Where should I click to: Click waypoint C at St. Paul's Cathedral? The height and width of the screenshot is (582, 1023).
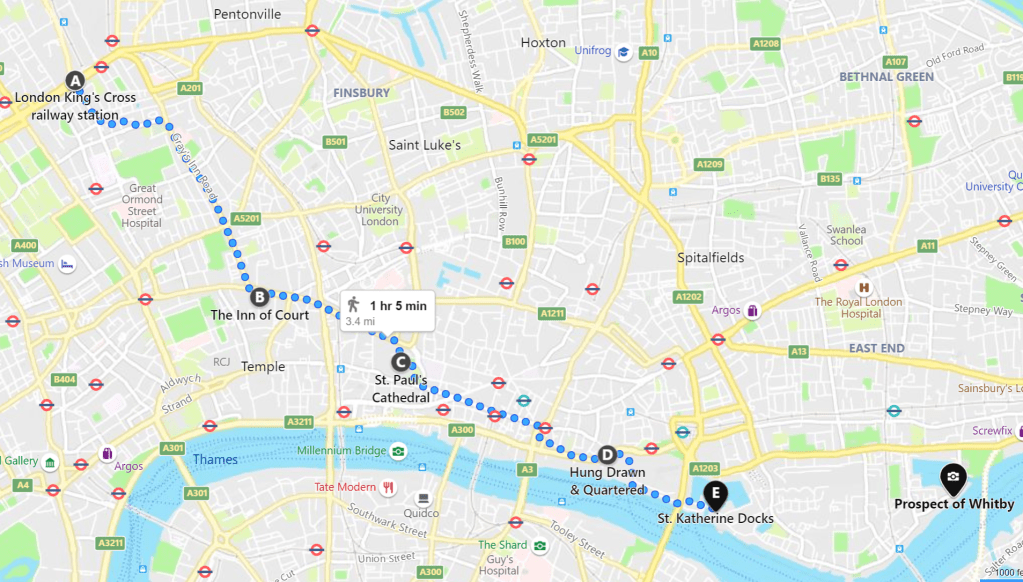401,361
